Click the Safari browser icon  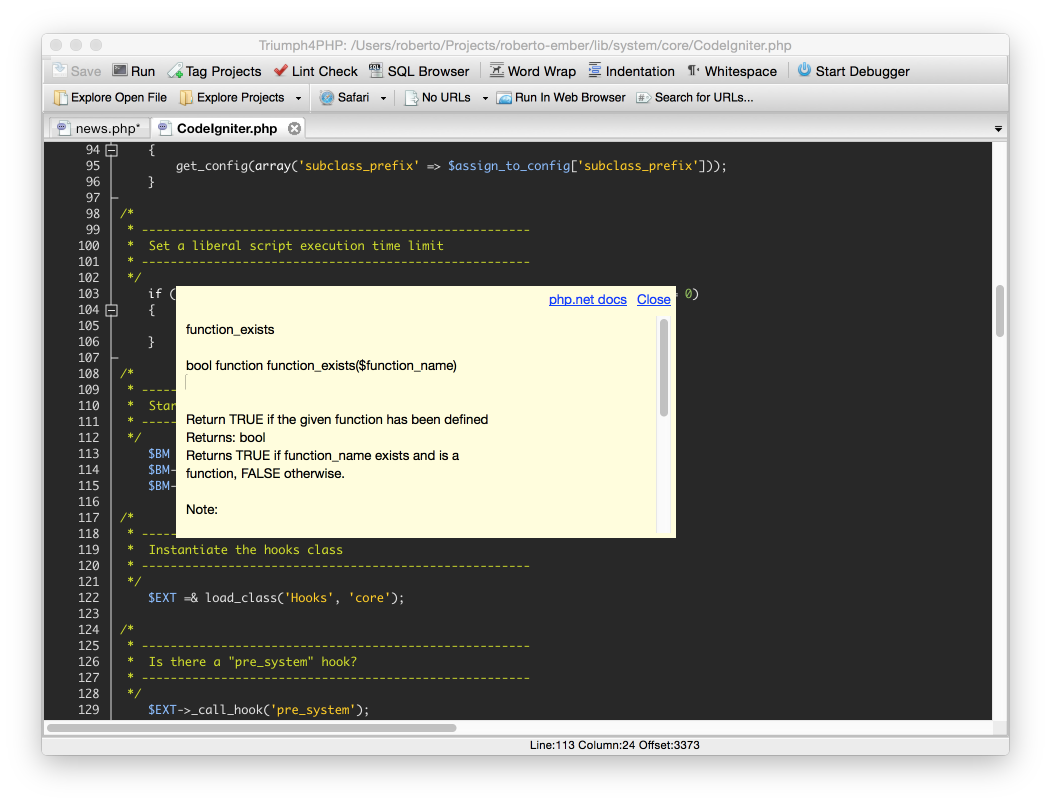click(x=326, y=98)
